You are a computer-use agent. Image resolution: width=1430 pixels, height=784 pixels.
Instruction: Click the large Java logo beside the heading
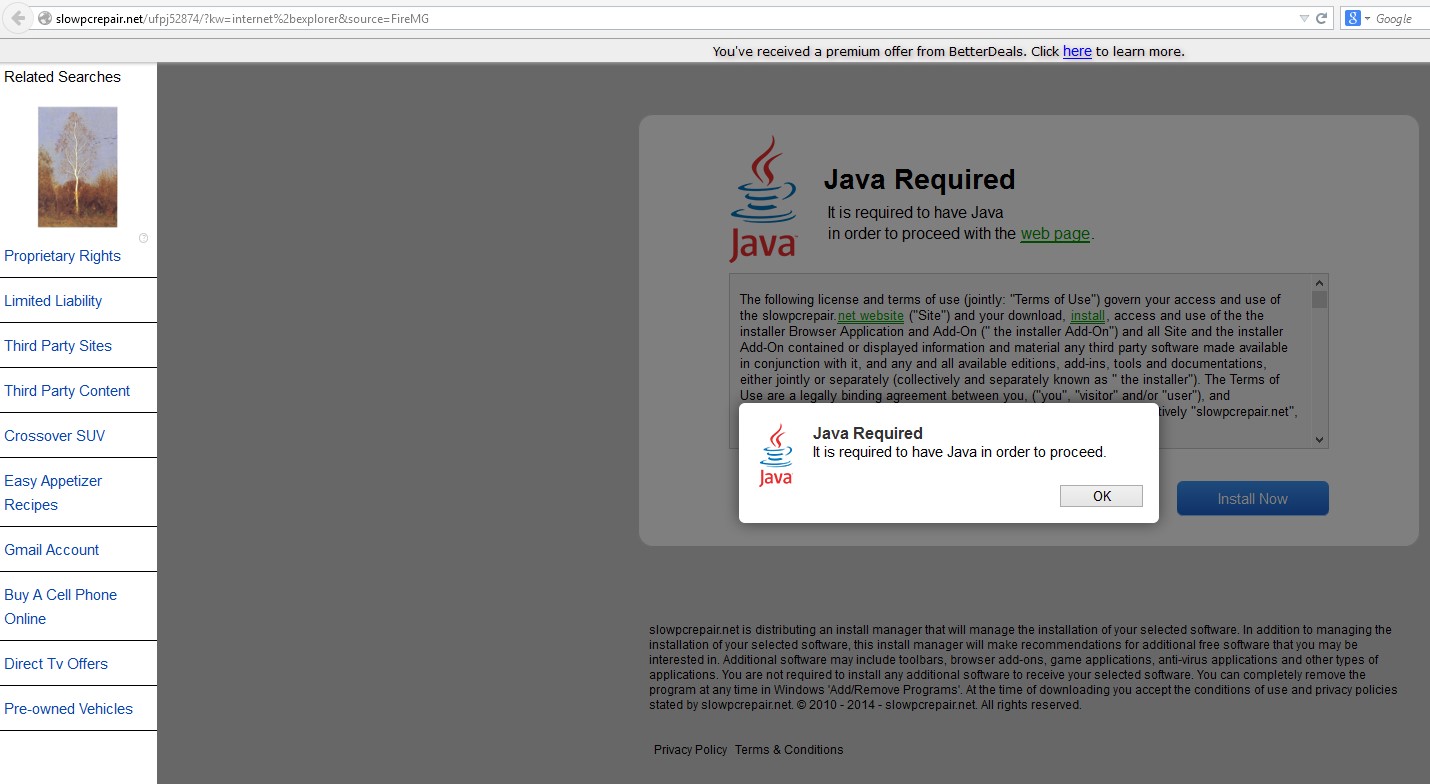763,199
